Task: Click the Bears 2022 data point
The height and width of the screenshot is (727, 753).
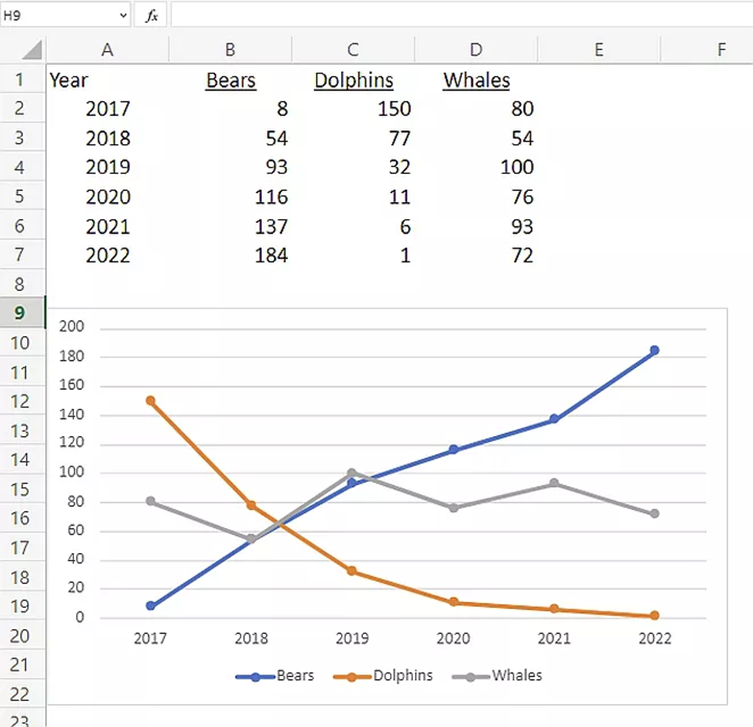Action: click(655, 351)
